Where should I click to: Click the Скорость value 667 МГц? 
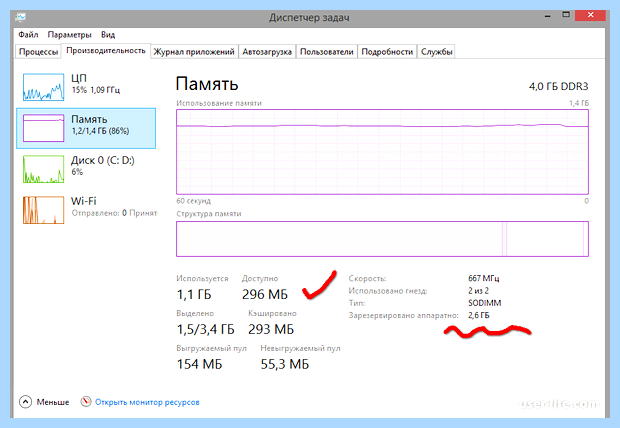tap(484, 278)
